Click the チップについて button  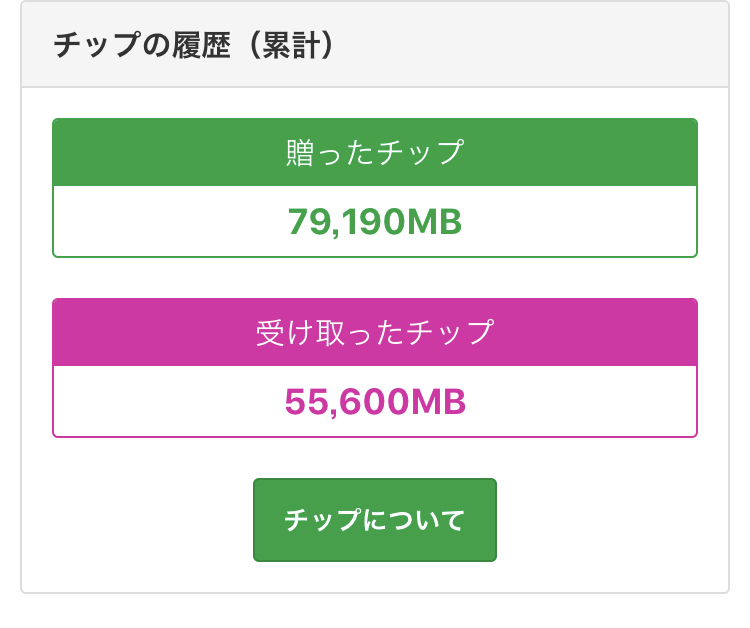click(x=374, y=520)
